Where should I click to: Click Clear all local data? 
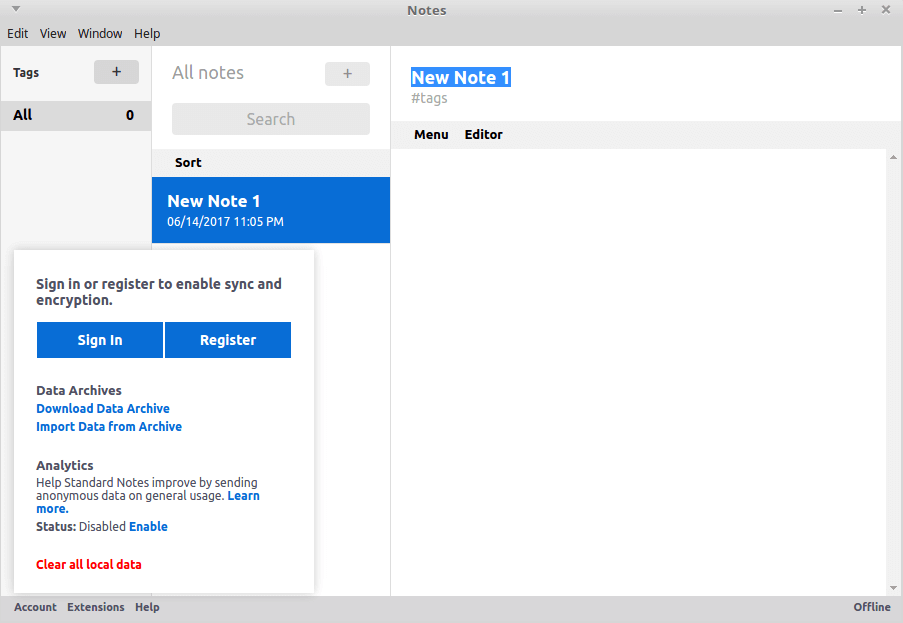[x=89, y=564]
